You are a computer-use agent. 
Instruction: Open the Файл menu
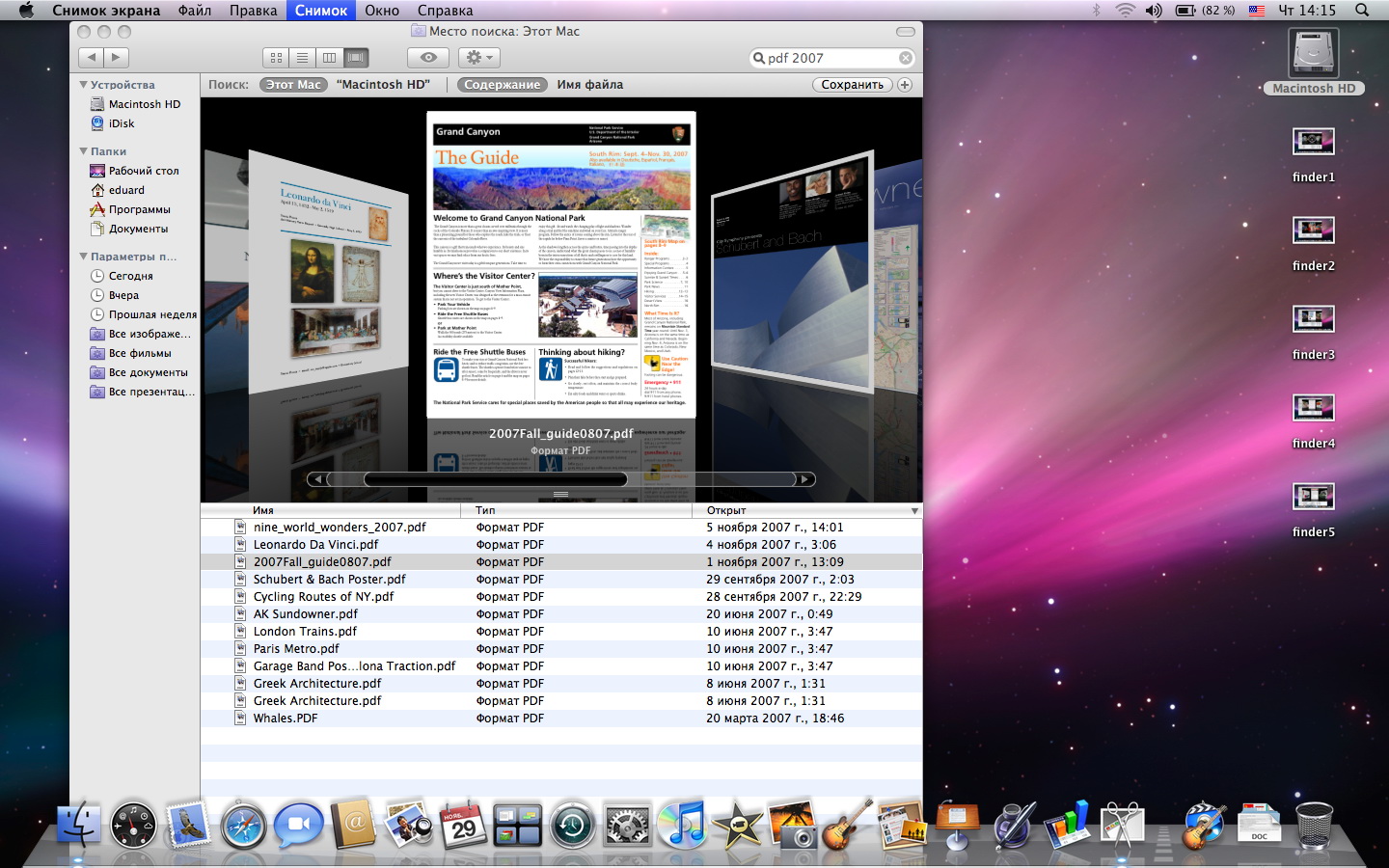pyautogui.click(x=194, y=11)
